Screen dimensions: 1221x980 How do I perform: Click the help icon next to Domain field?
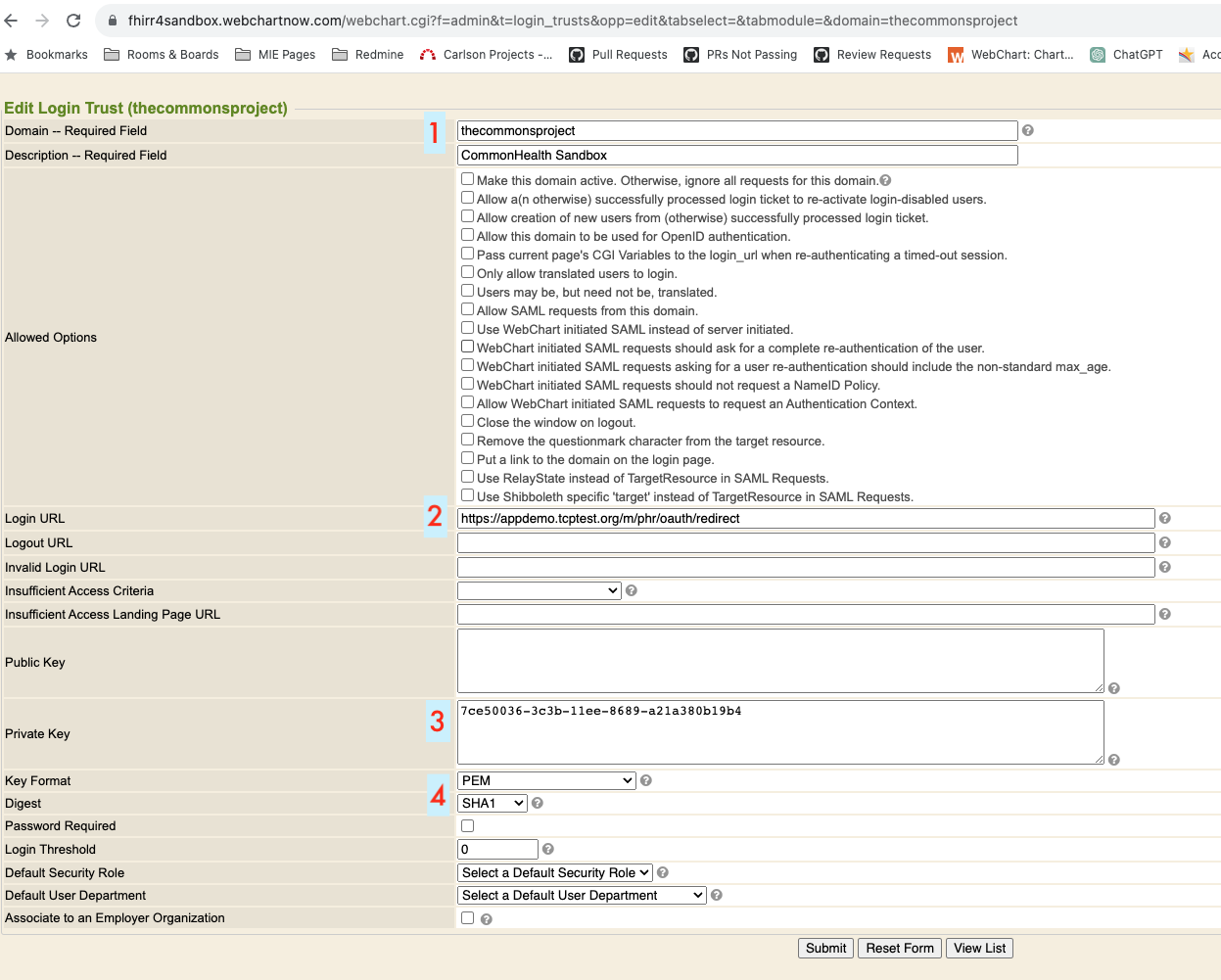[x=1027, y=130]
